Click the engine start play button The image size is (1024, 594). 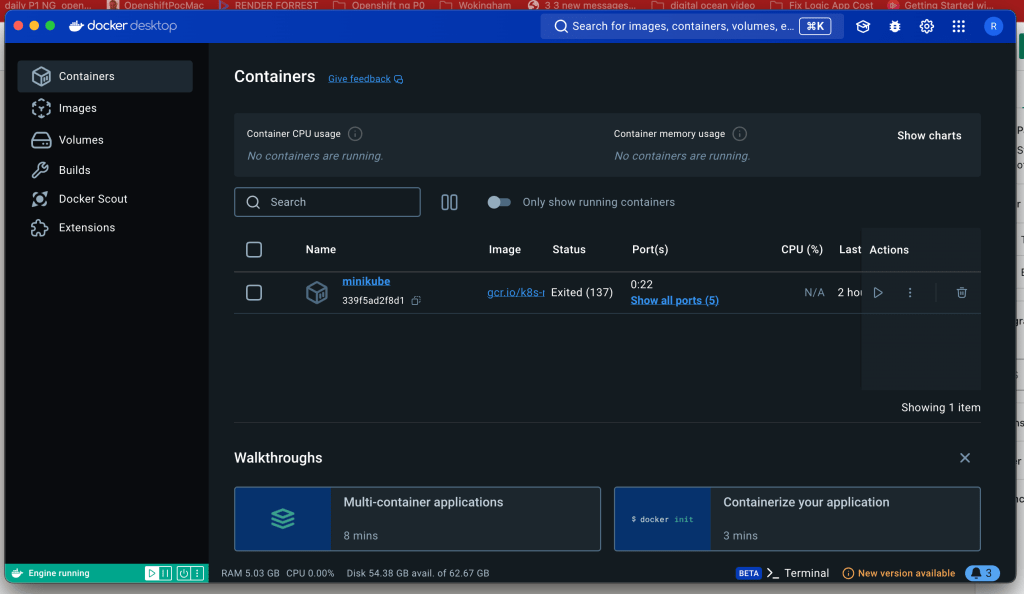152,573
